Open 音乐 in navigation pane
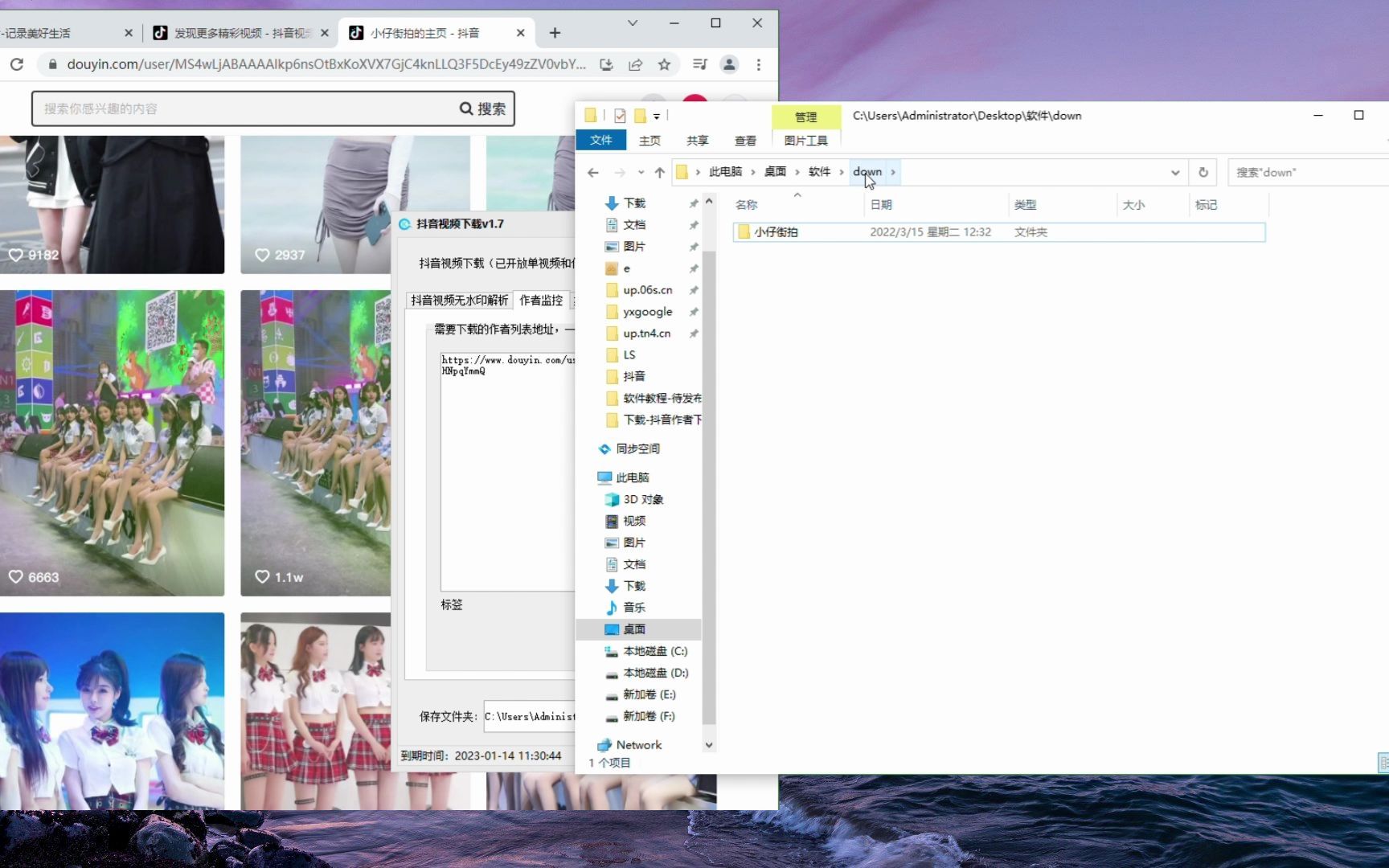The height and width of the screenshot is (868, 1389). 634,608
